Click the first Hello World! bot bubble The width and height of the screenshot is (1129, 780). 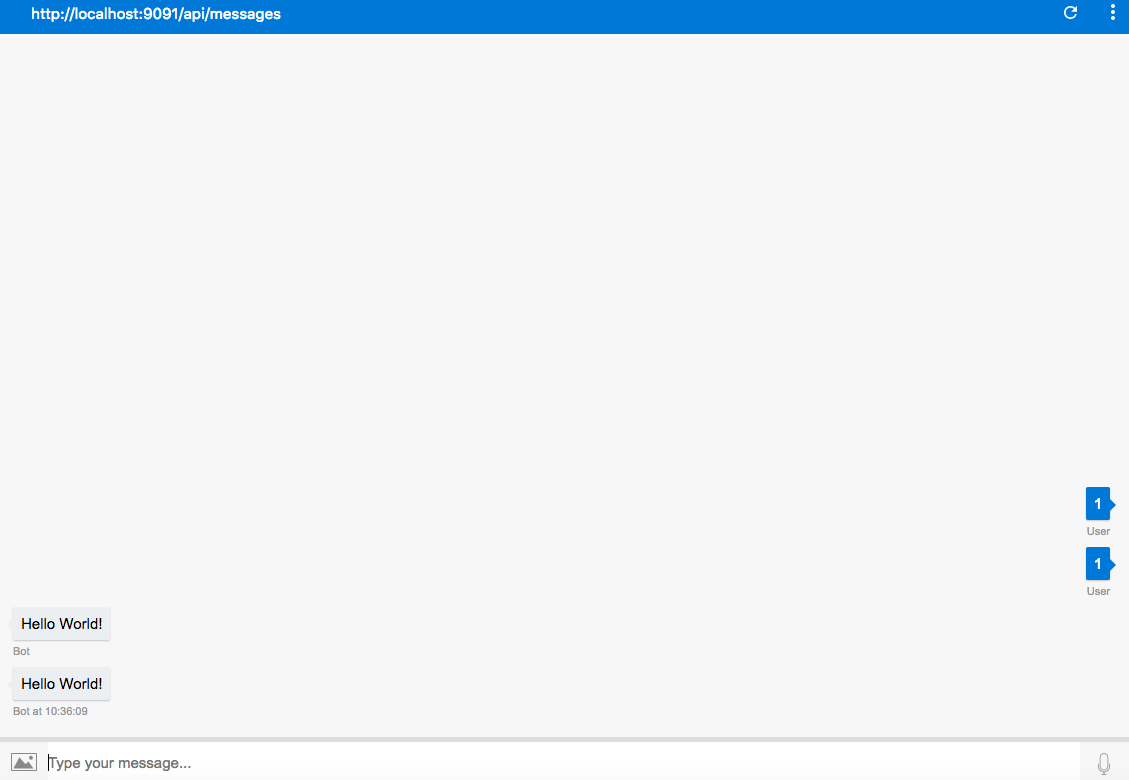61,623
